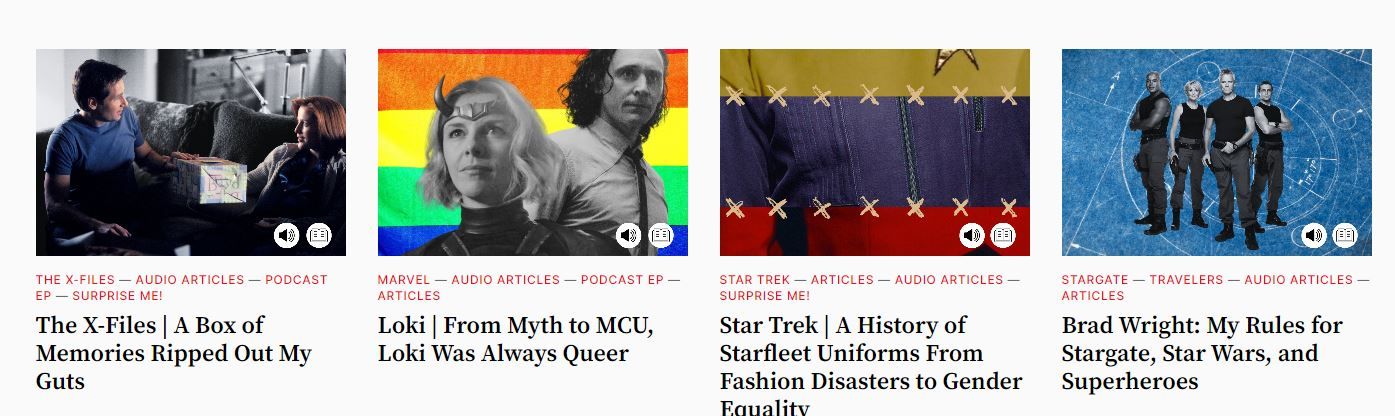This screenshot has width=1395, height=416.
Task: Select THE X-FILES category tag
Action: tap(75, 280)
